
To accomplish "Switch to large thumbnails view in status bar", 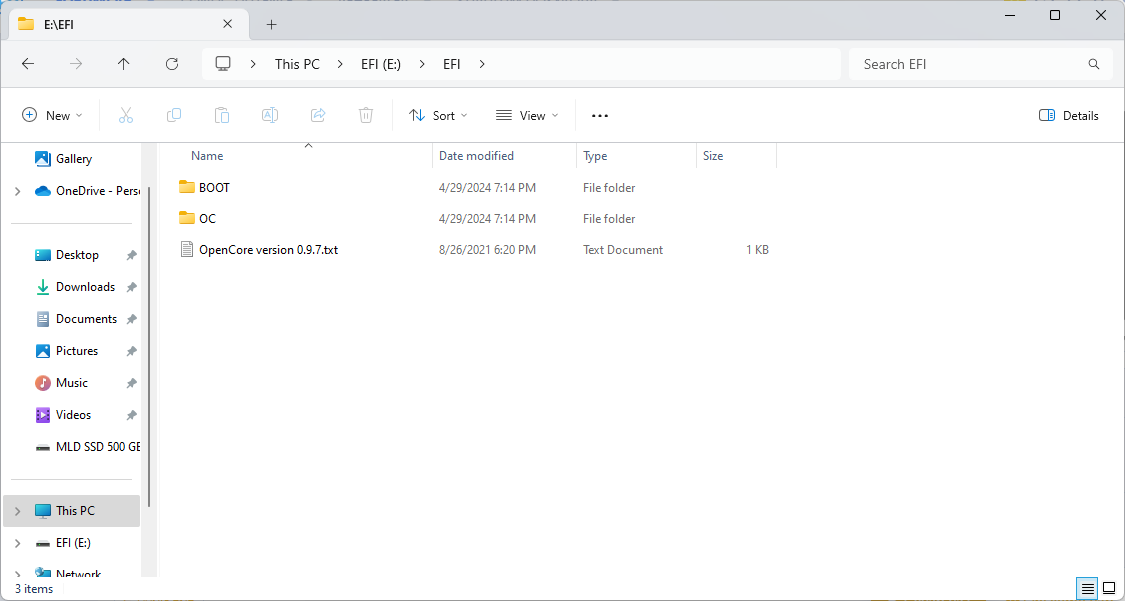I will (1109, 588).
